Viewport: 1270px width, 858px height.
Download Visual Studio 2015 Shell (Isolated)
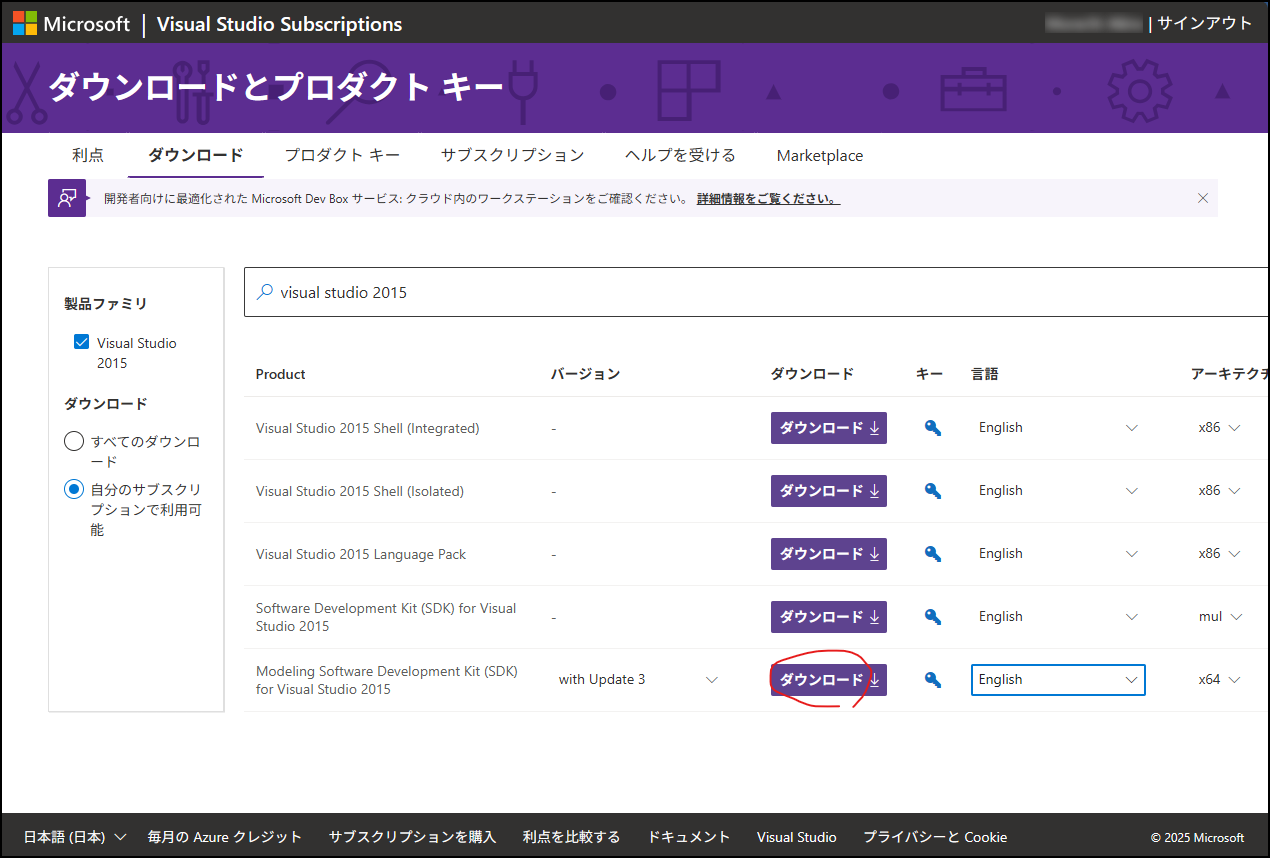829,491
